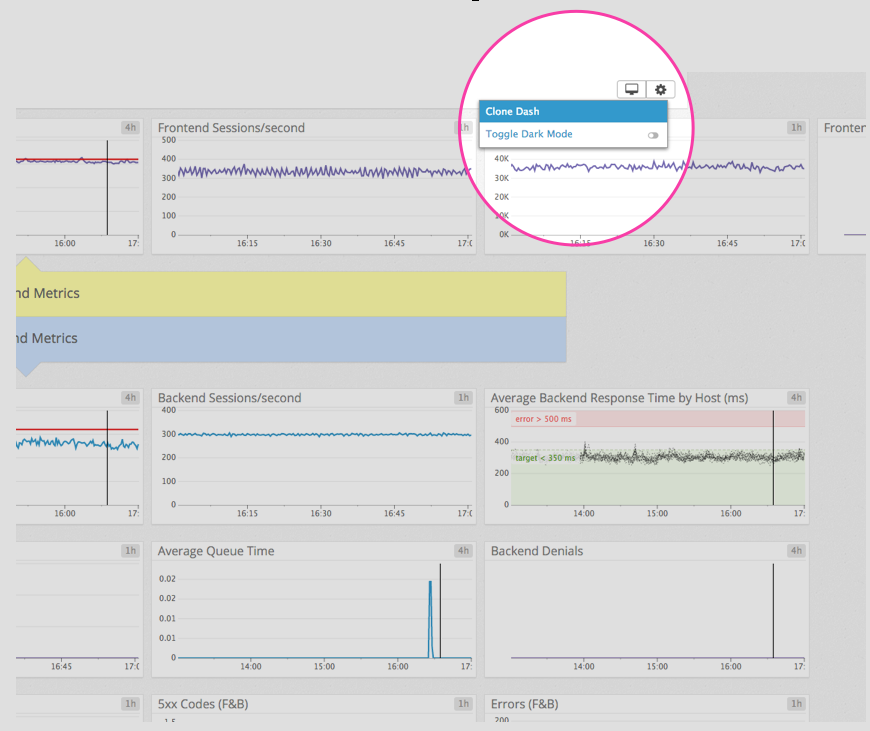Click 1h badge on Errors (F&B) widget
Viewport: 870px width, 731px height.
796,704
